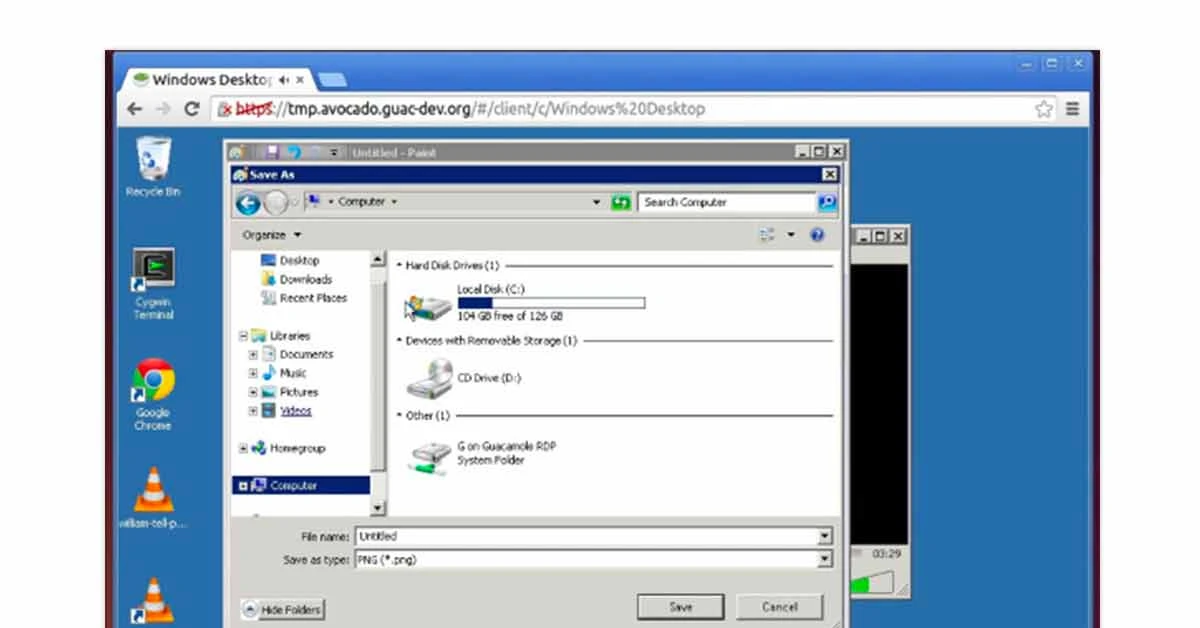Expand the Documents tree node
Screen dimensions: 1200x628
tap(252, 354)
